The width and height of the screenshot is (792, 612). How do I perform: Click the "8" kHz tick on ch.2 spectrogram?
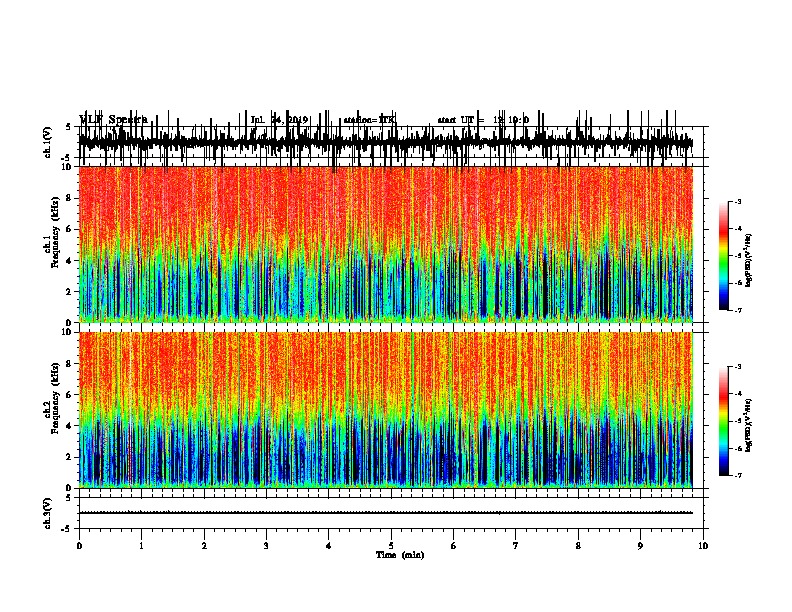click(x=69, y=364)
